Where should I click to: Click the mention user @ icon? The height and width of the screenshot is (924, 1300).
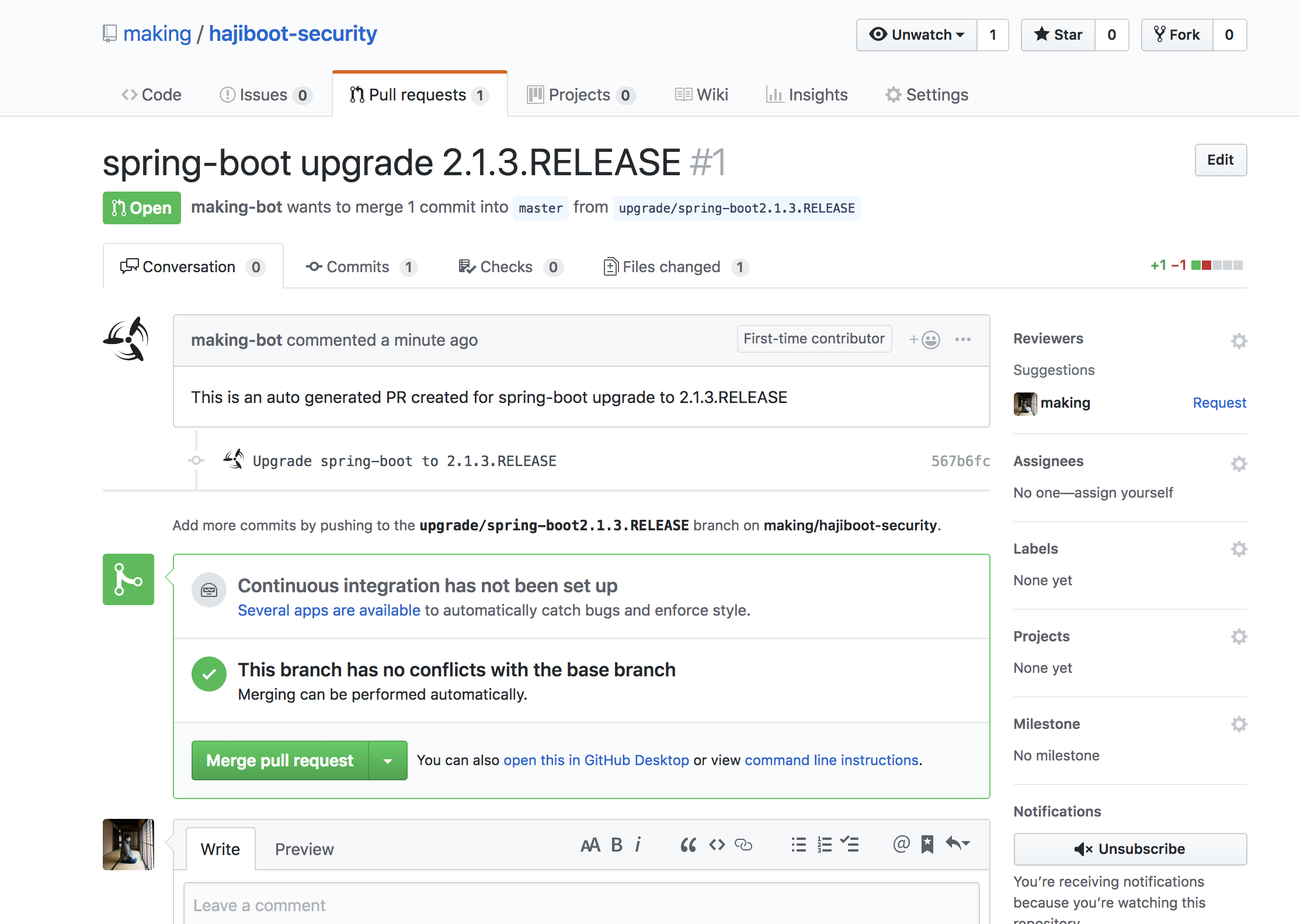click(x=901, y=844)
